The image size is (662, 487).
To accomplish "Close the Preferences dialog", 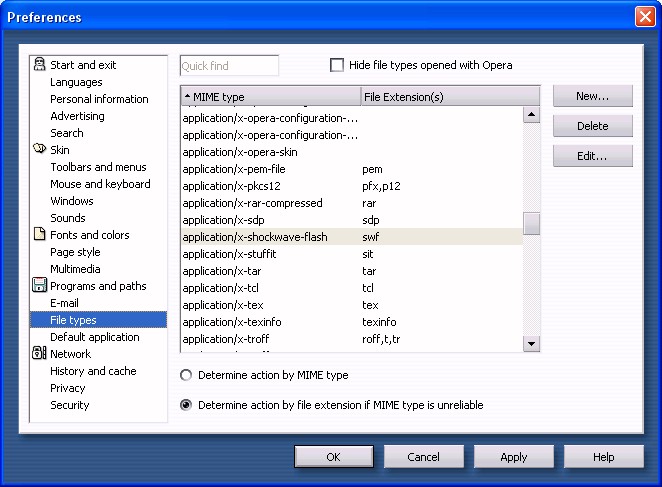I will click(x=645, y=17).
